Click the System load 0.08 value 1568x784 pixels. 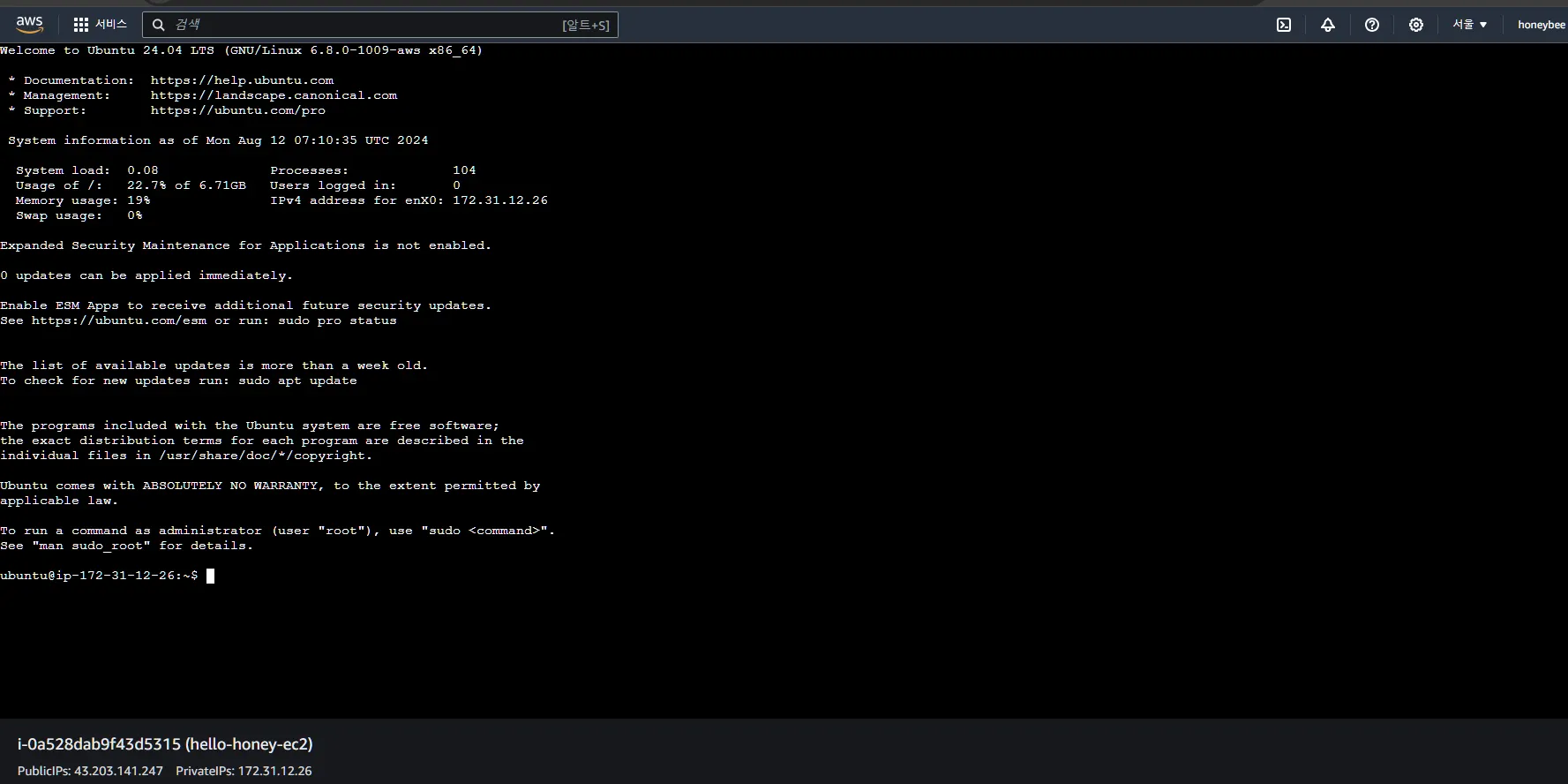tap(143, 170)
